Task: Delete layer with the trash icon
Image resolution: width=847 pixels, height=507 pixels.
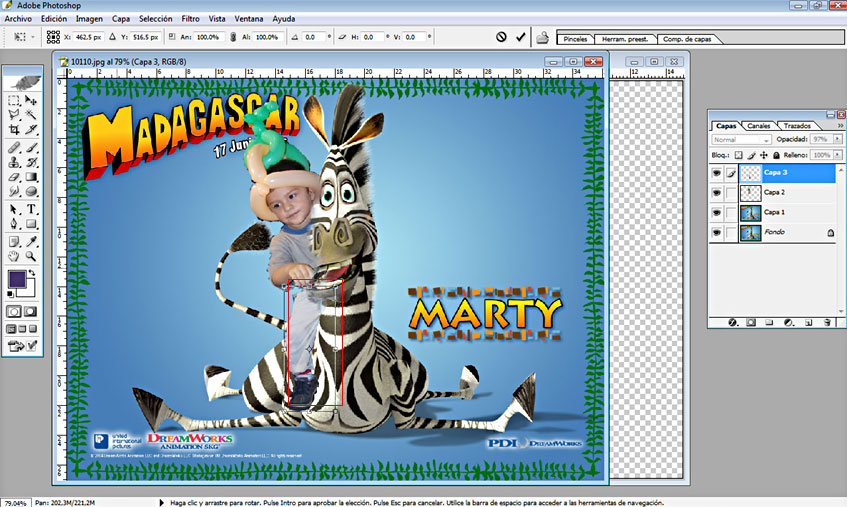Action: [827, 322]
